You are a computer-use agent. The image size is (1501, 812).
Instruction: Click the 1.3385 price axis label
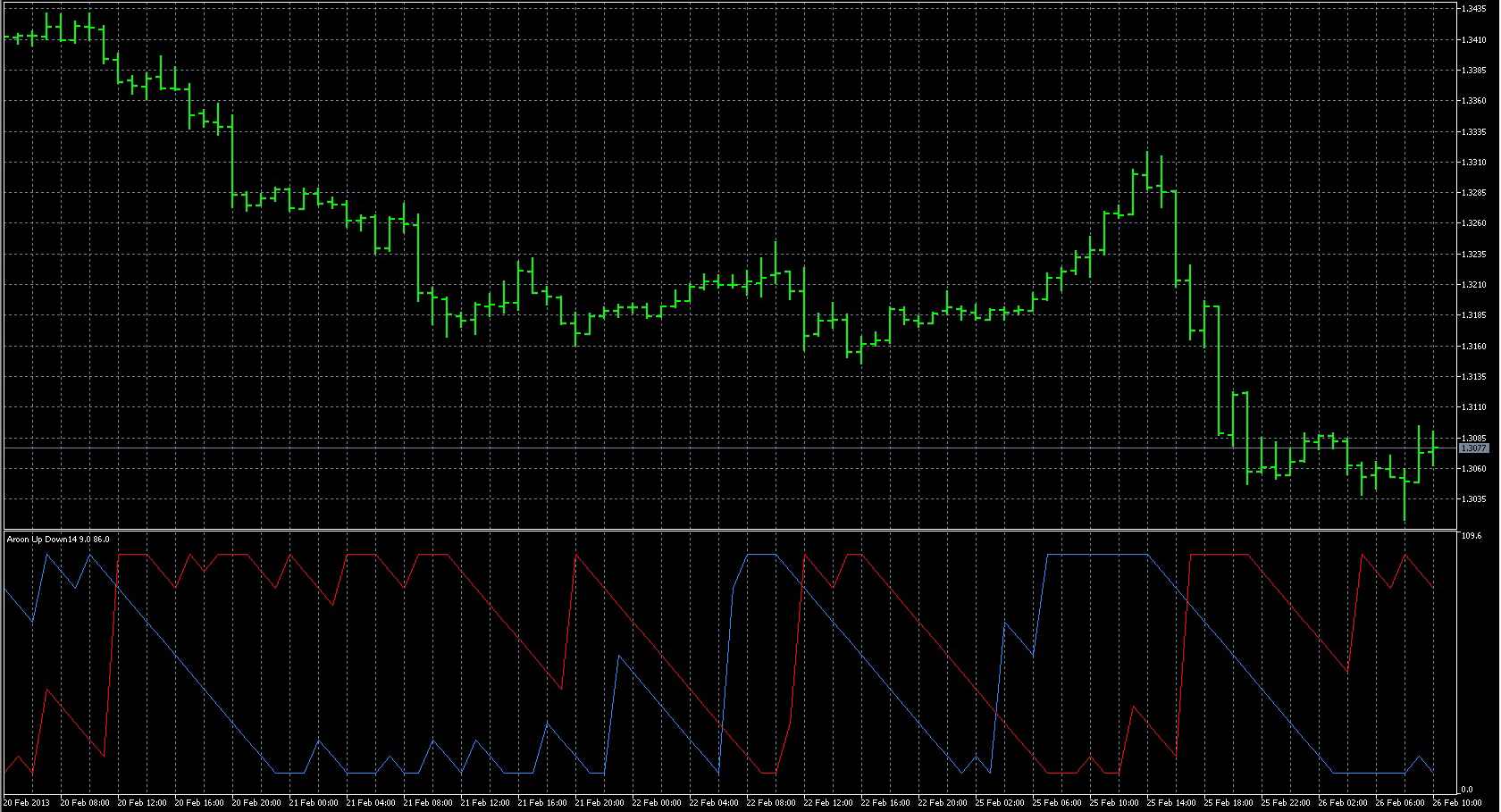coord(1474,70)
